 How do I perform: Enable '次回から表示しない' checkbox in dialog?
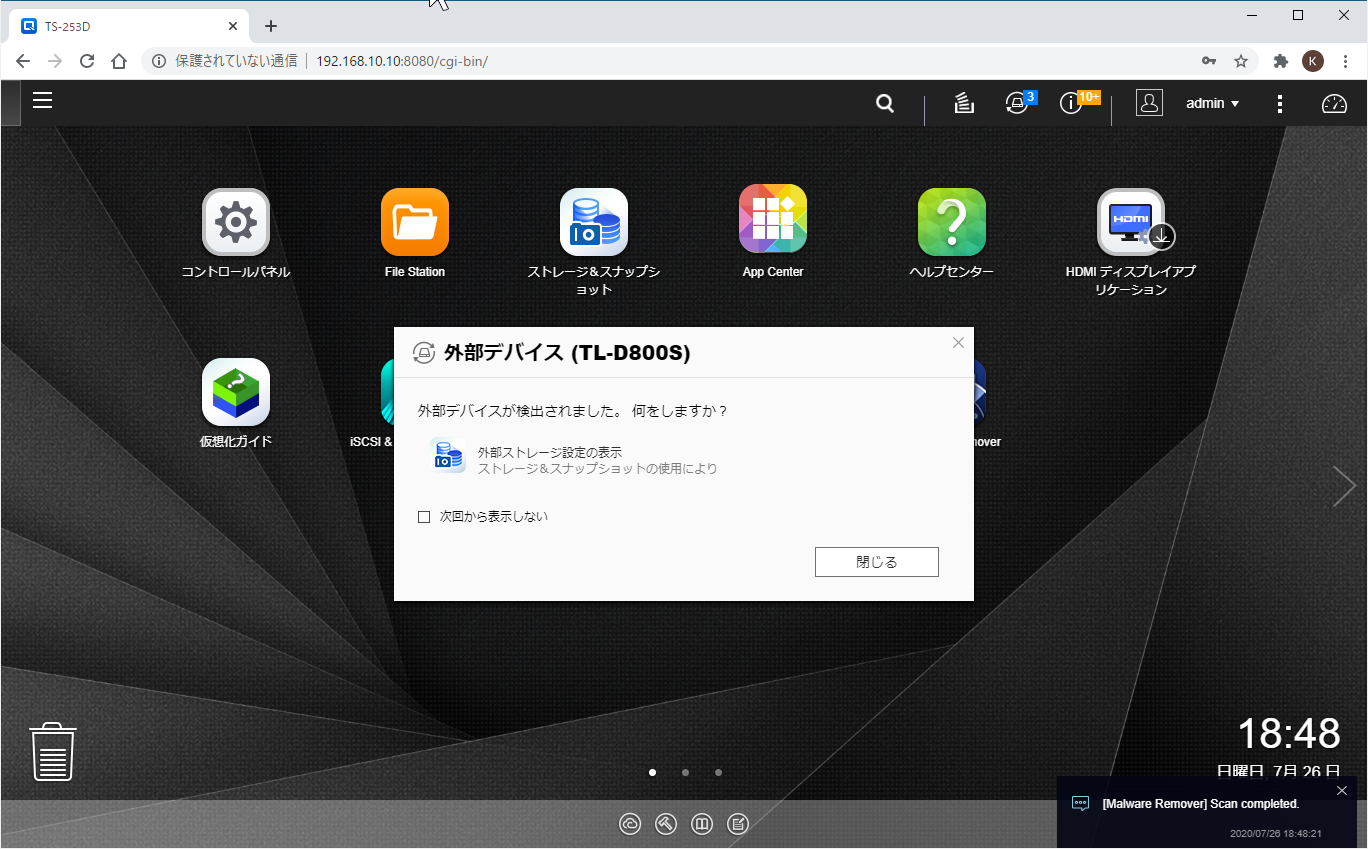pos(424,517)
